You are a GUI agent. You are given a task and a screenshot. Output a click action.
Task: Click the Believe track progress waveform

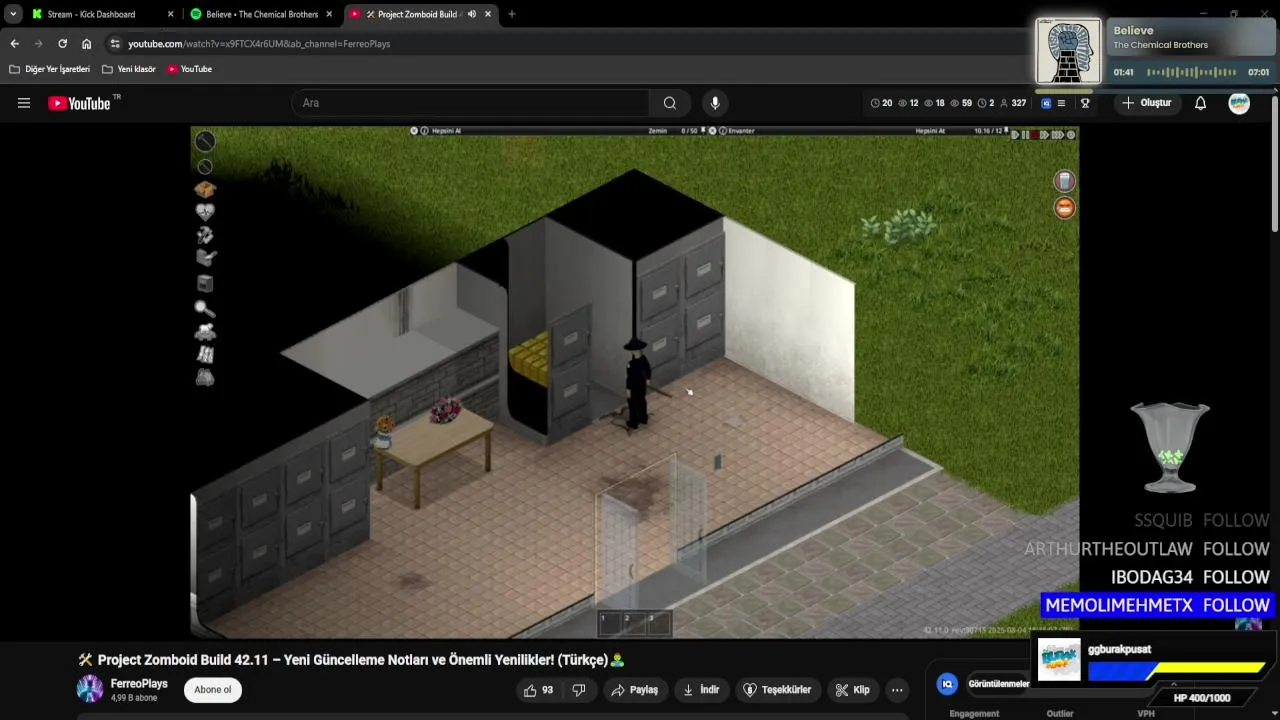coord(1191,72)
